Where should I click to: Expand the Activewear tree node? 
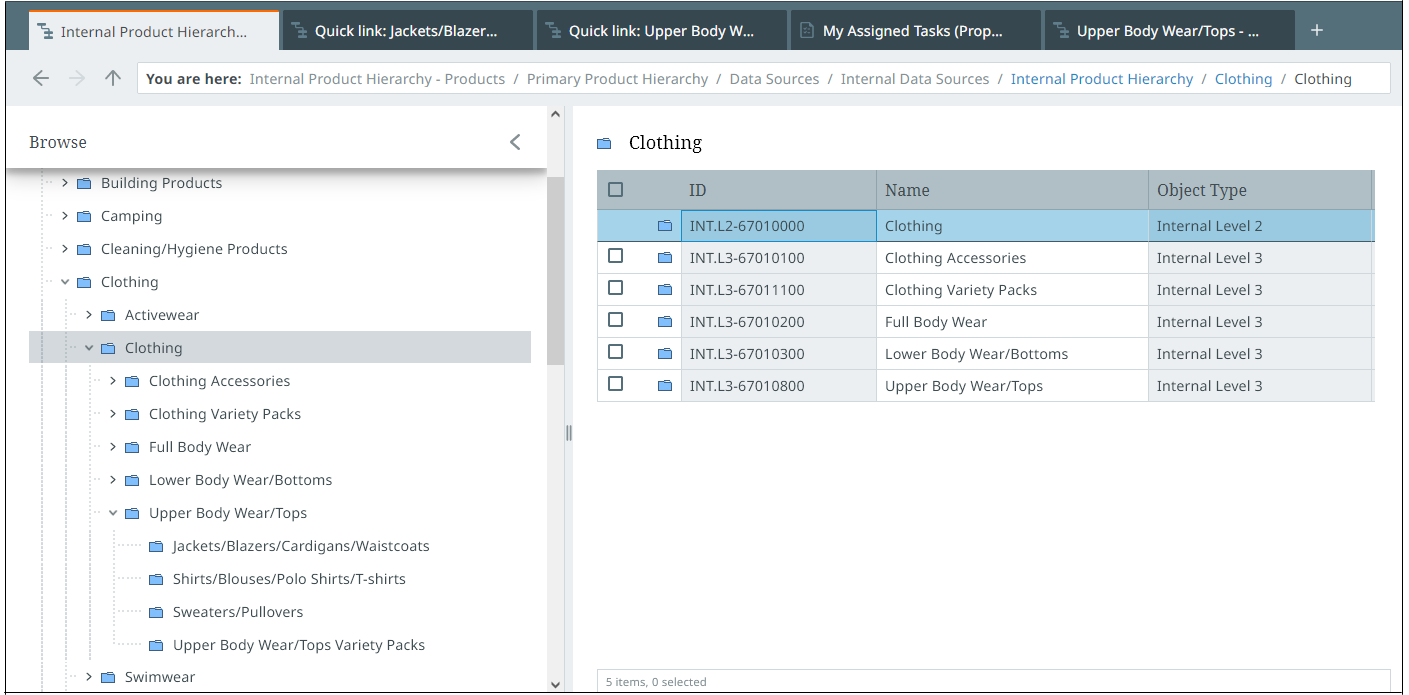89,315
